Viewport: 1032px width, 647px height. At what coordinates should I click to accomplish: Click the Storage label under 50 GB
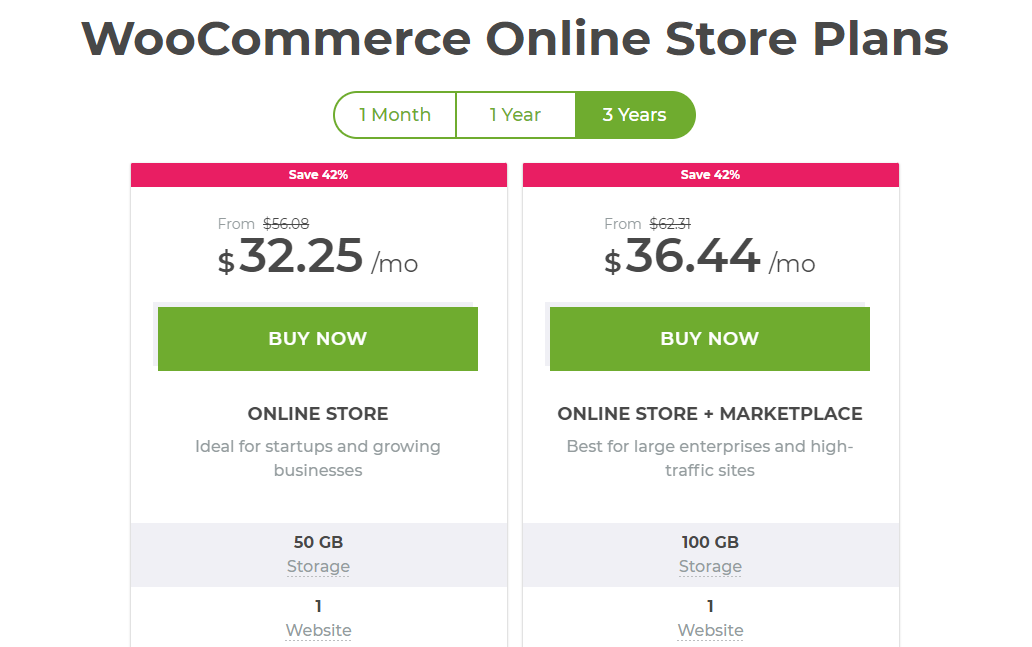318,567
